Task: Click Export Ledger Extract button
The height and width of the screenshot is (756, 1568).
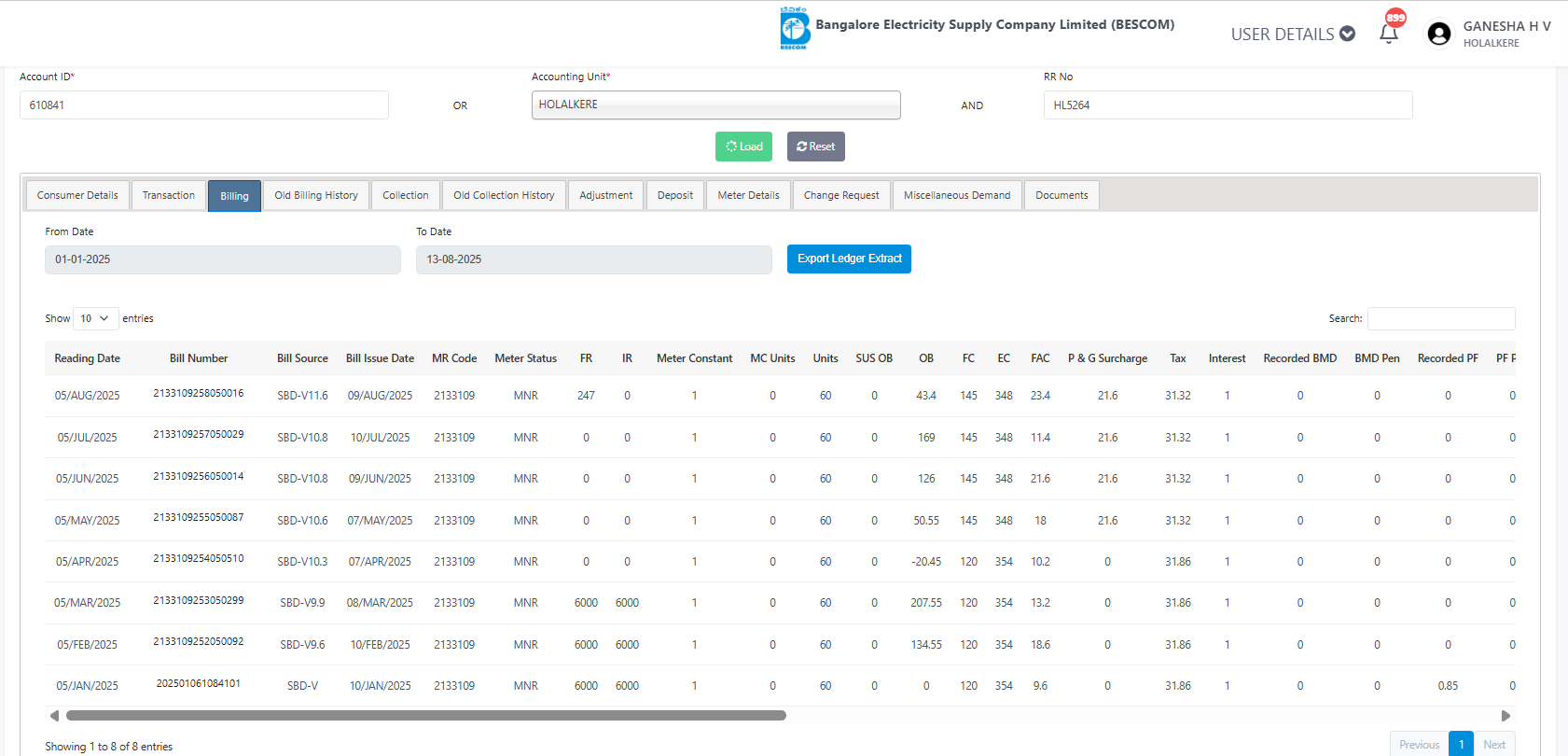Action: (849, 259)
